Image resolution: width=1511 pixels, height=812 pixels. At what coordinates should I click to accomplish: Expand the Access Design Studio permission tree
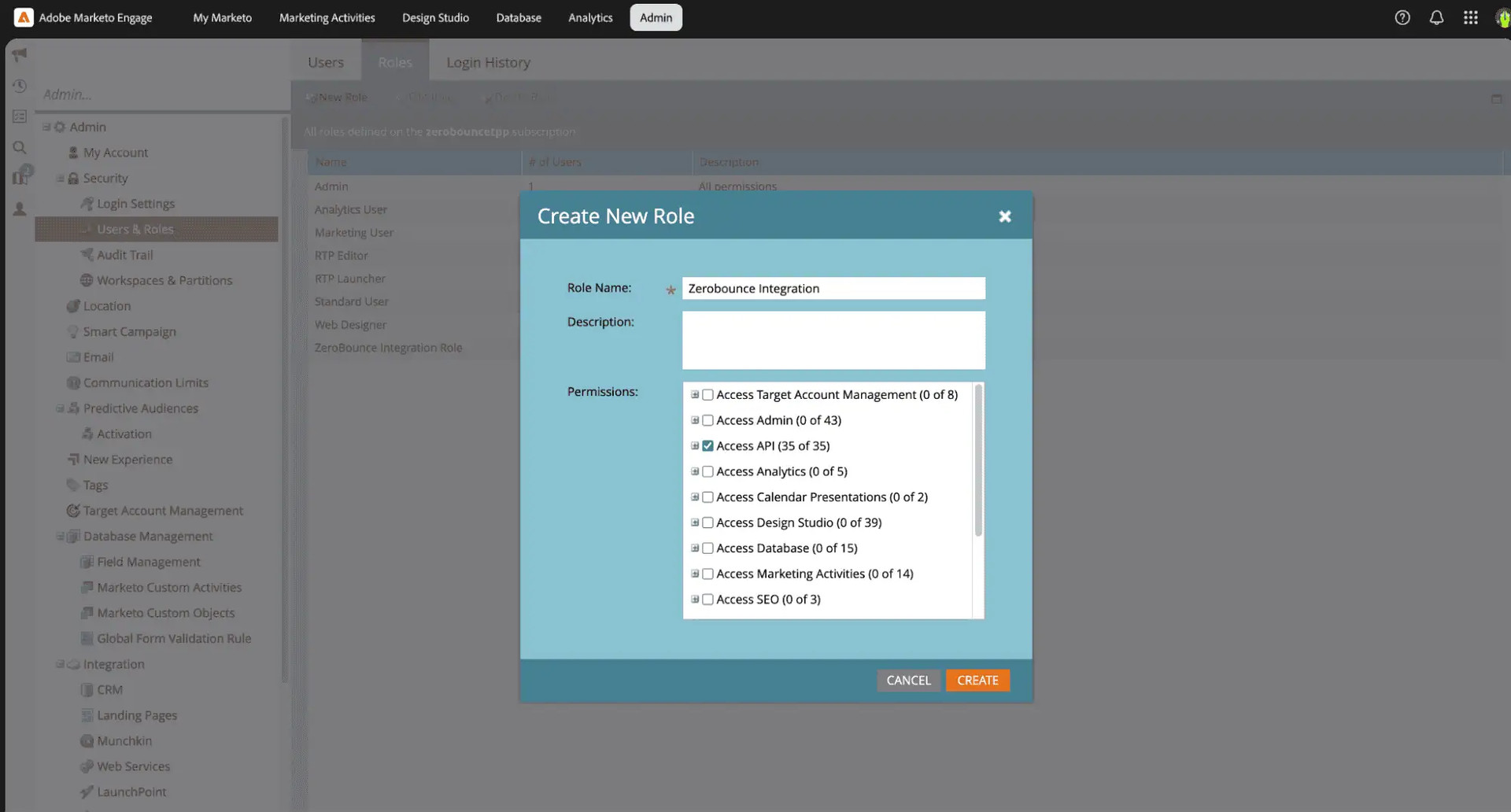click(x=695, y=522)
